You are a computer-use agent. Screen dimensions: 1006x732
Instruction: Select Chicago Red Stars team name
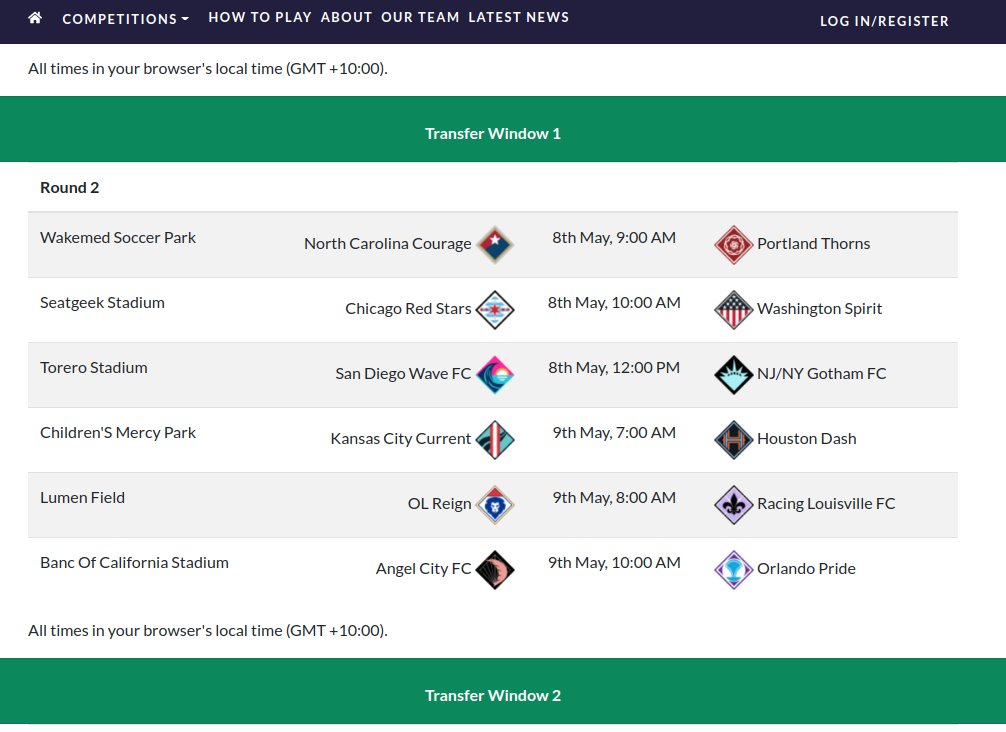[x=408, y=309]
